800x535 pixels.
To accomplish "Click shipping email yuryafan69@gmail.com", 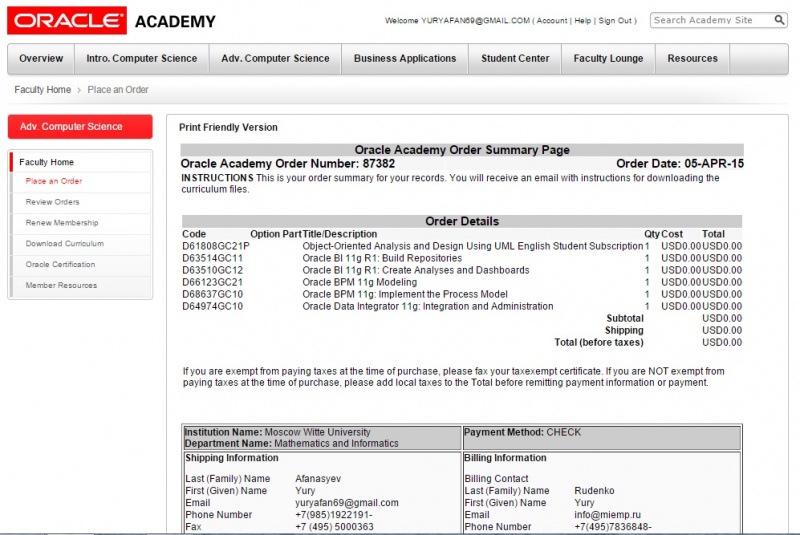I will click(347, 503).
